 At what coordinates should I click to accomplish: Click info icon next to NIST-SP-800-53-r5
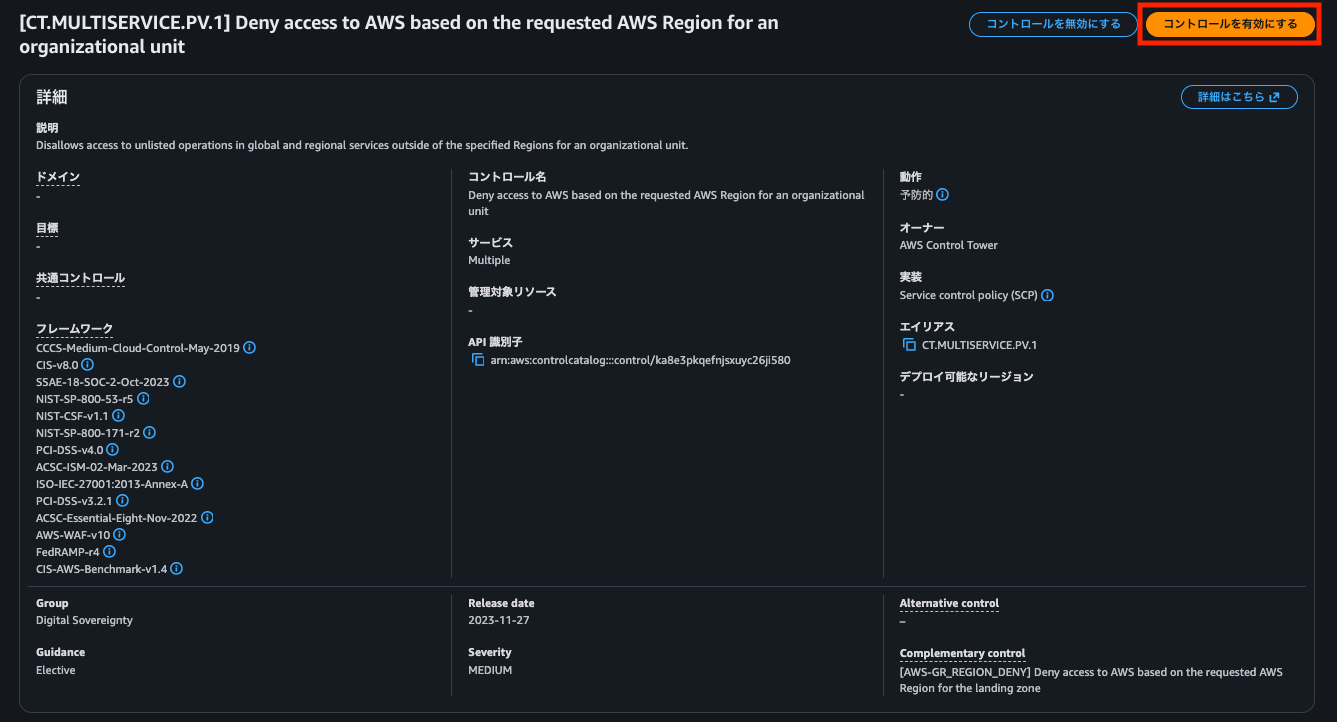pos(143,399)
